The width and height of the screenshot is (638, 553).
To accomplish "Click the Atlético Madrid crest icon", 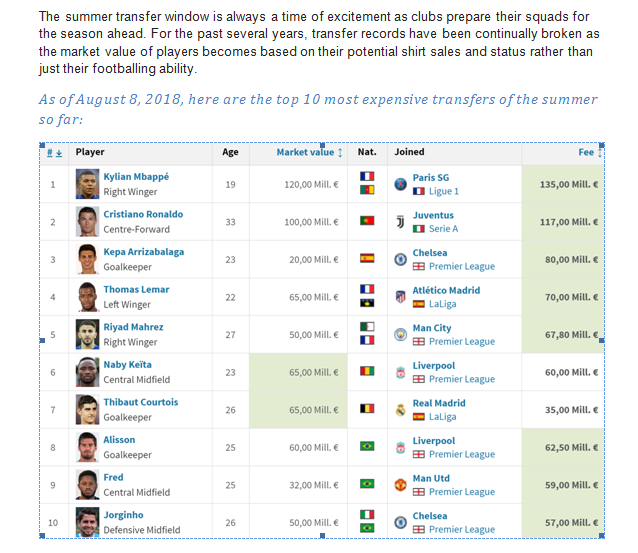I will pyautogui.click(x=401, y=297).
